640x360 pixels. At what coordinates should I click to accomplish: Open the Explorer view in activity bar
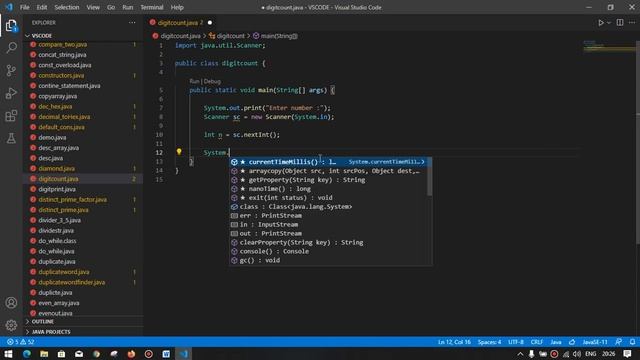[x=11, y=26]
